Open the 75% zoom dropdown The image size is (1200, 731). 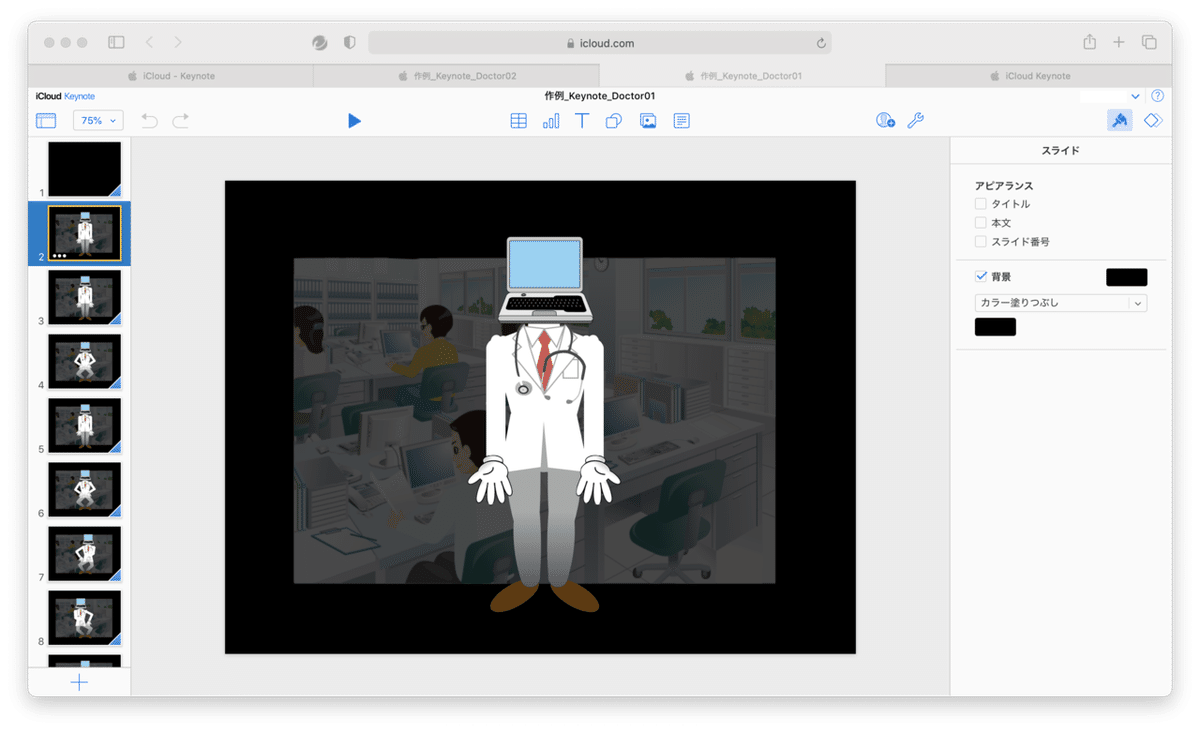coord(97,120)
